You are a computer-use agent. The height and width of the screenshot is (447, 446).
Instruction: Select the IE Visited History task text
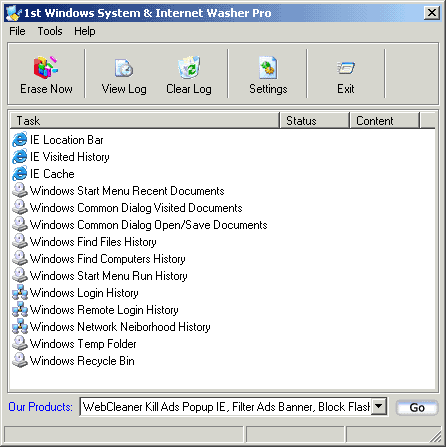(70, 157)
